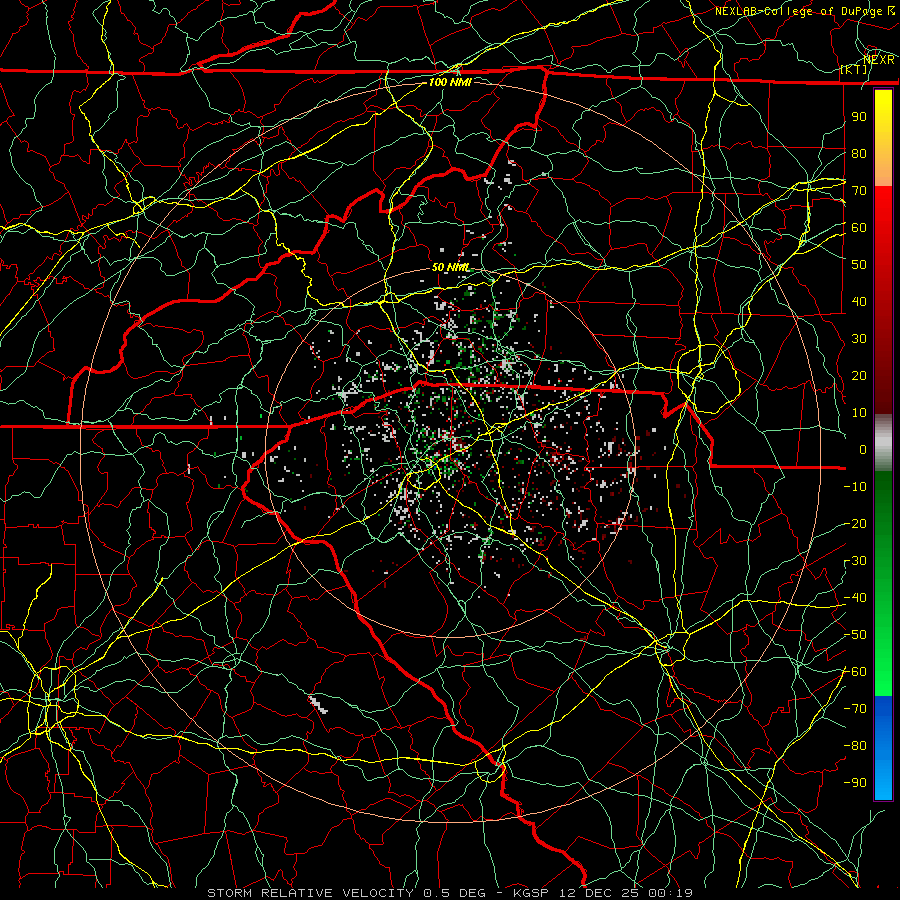
Task: Click the "-80" scale label
Action: (855, 746)
